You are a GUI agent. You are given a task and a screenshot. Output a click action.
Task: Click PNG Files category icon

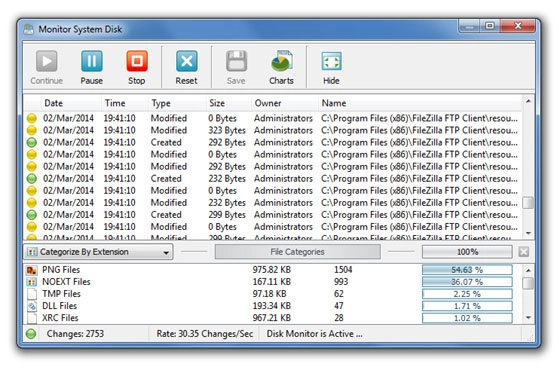pos(31,270)
